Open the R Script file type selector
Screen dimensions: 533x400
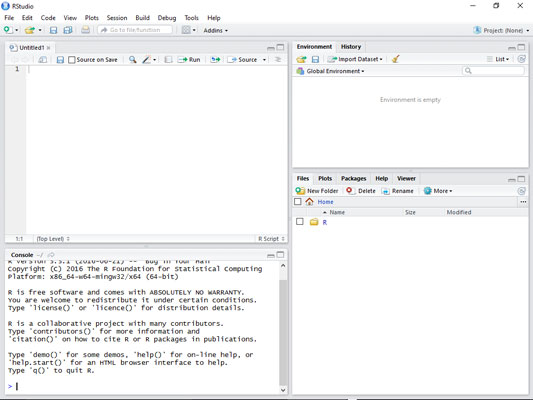pos(271,239)
